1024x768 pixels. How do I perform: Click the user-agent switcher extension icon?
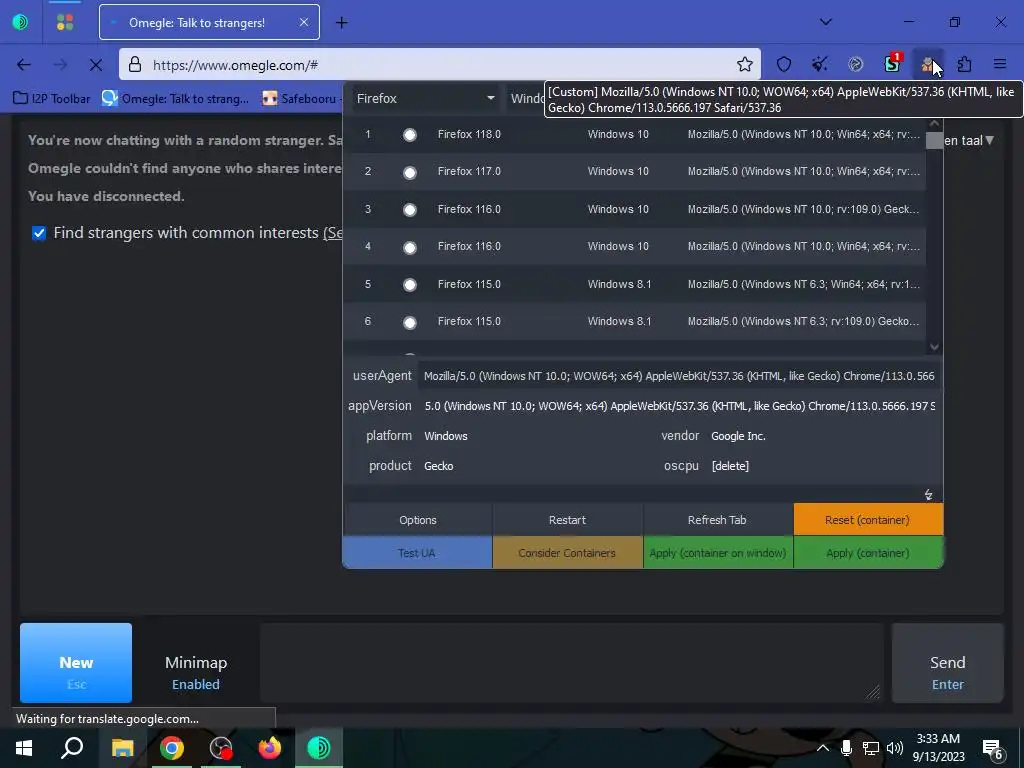(x=928, y=64)
